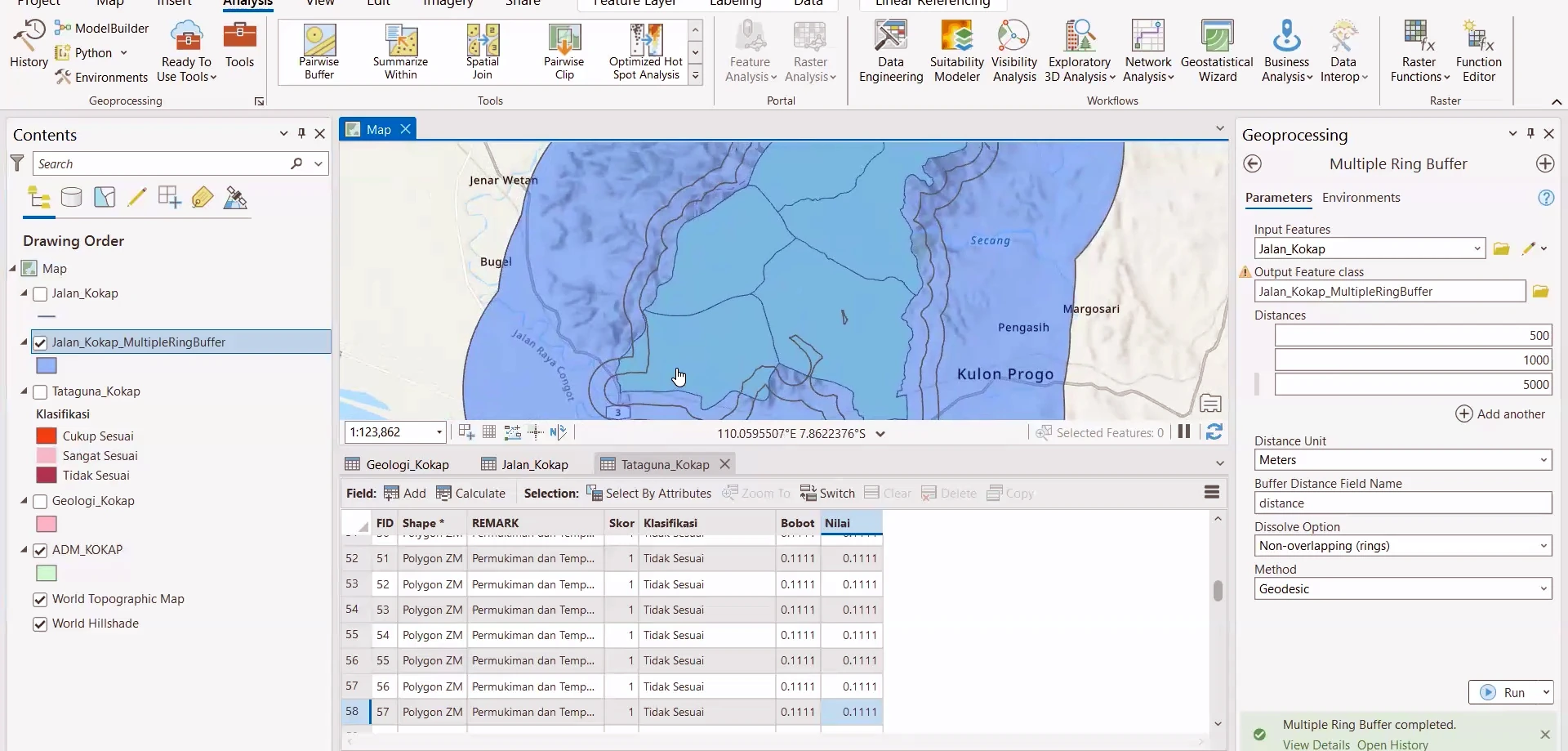Image resolution: width=1568 pixels, height=751 pixels.
Task: Browse for Input Features folder
Action: [1501, 248]
